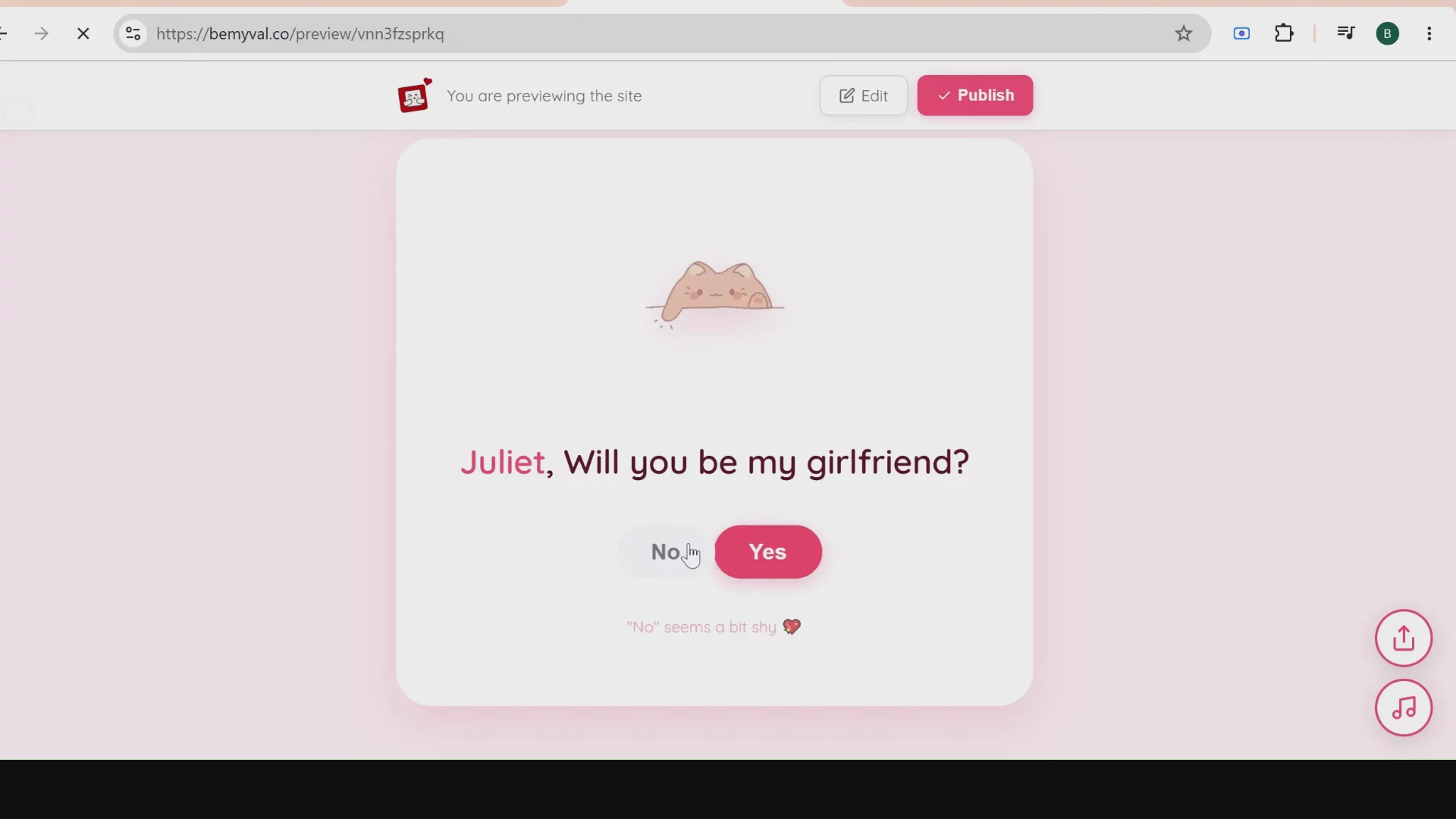Click the peeking cat illustration
The height and width of the screenshot is (819, 1456).
715,296
